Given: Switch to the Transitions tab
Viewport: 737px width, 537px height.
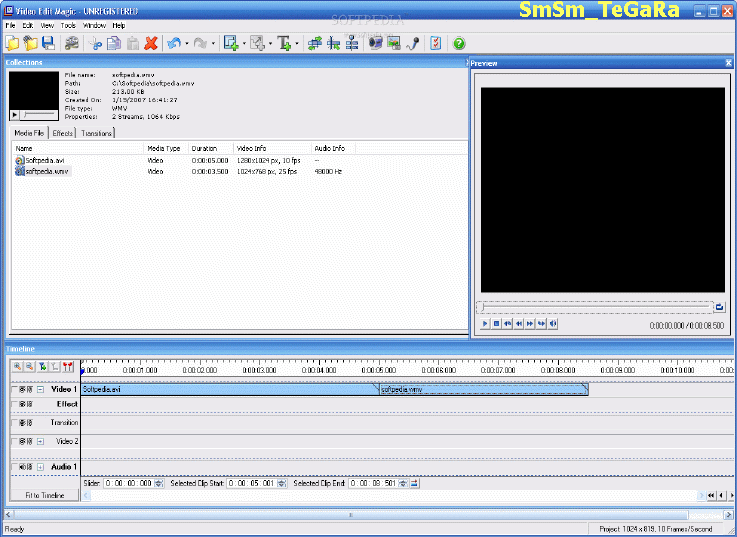Looking at the screenshot, I should coord(96,134).
